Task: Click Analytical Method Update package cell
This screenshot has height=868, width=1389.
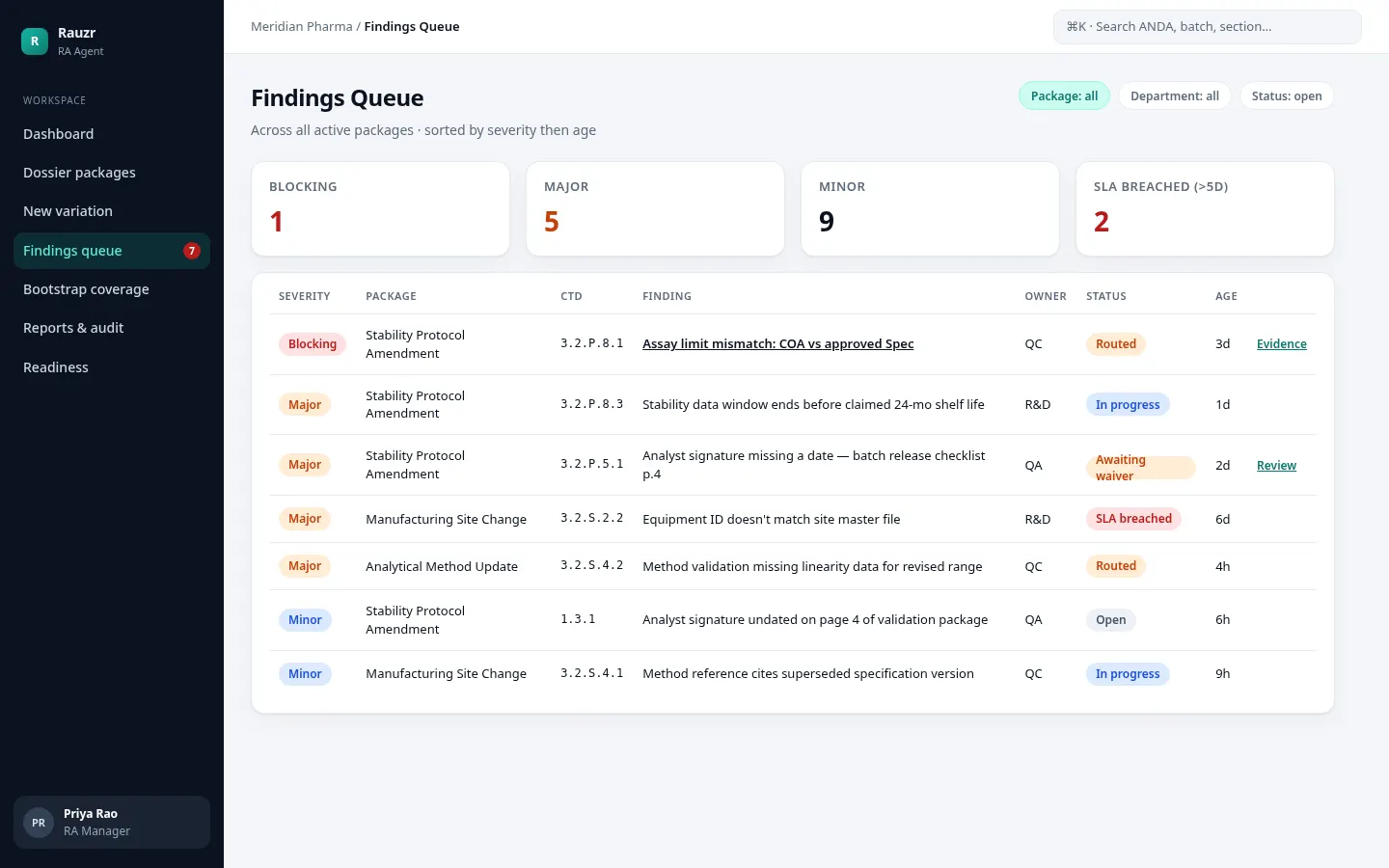Action: pyautogui.click(x=442, y=566)
